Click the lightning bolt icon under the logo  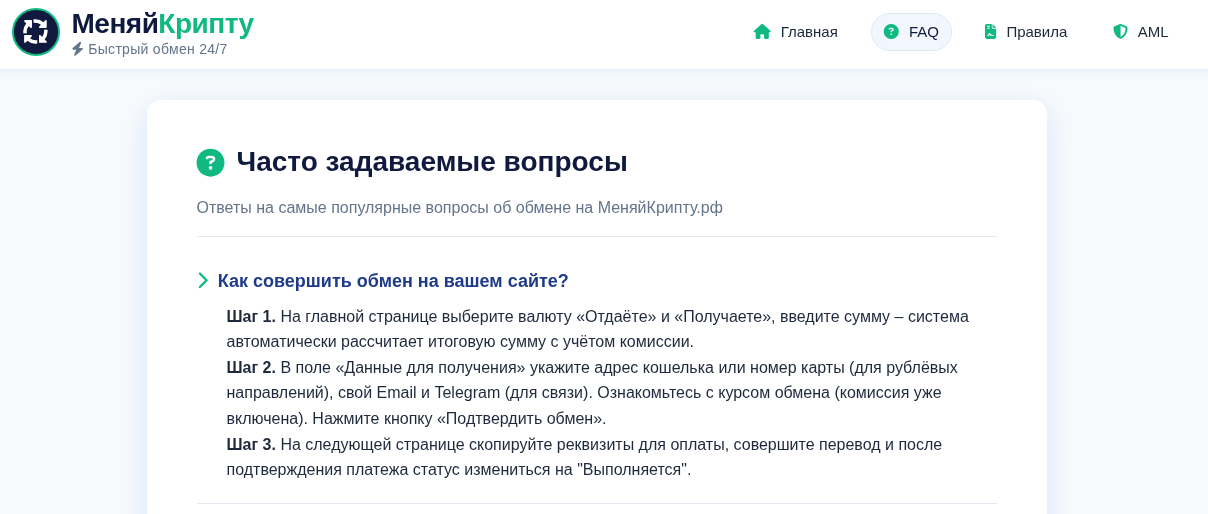point(77,49)
